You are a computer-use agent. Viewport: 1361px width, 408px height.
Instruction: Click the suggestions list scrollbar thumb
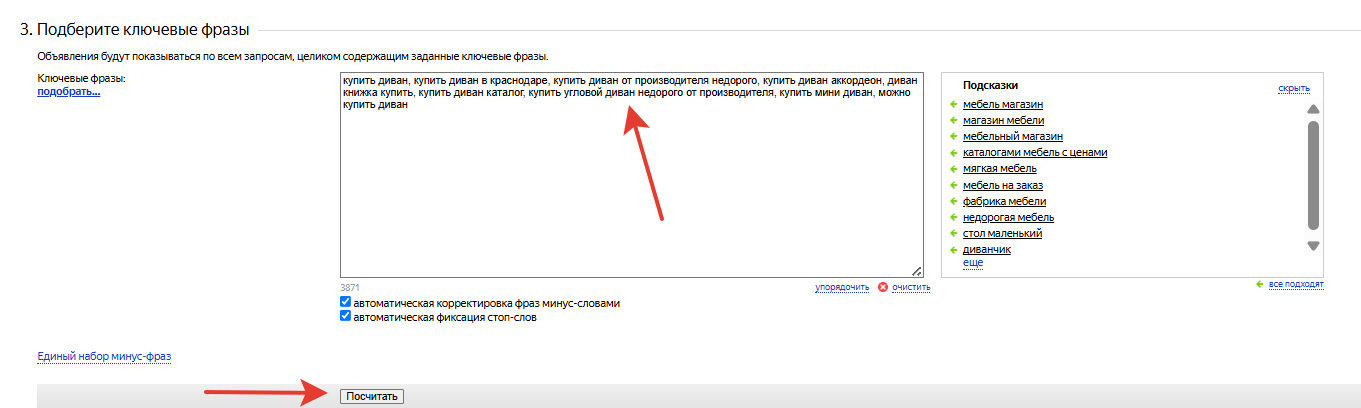[x=1314, y=176]
